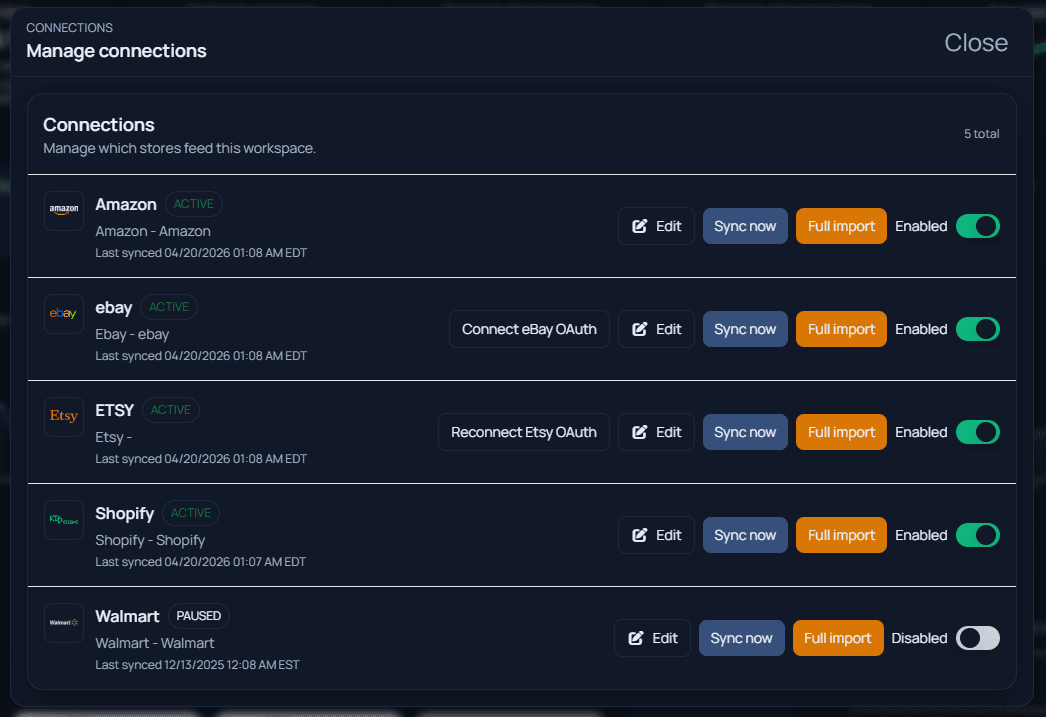1046x717 pixels.
Task: Click the Etsy store logo icon
Action: (x=64, y=417)
